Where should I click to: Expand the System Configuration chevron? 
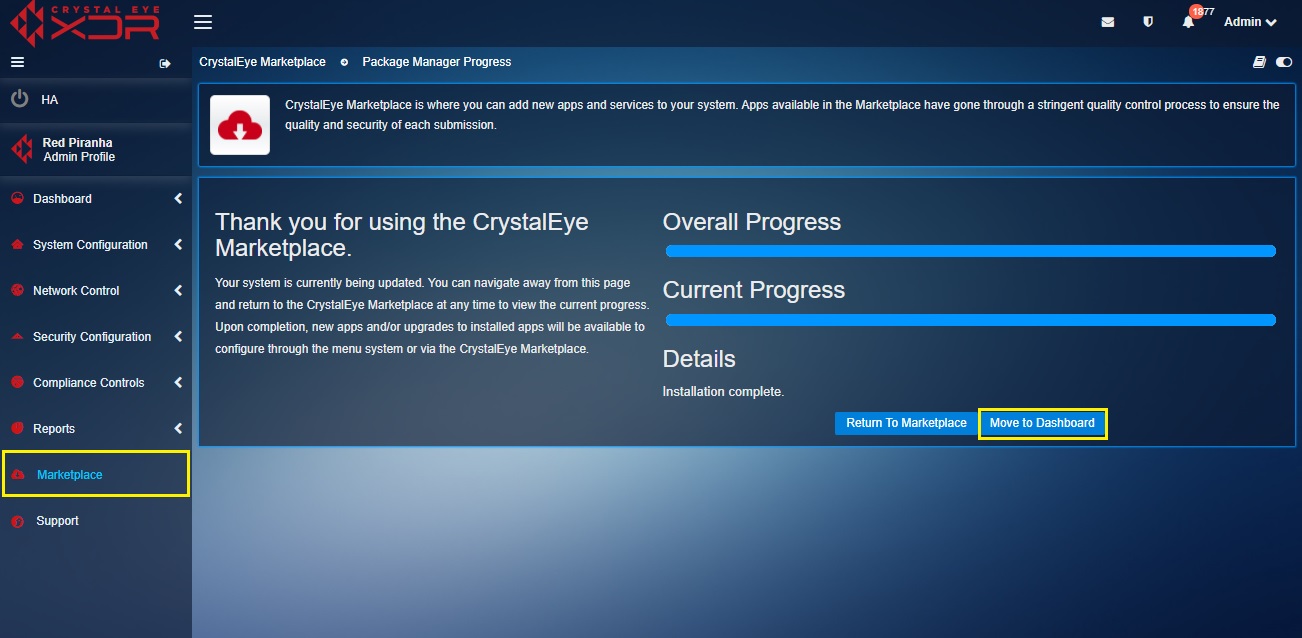[x=178, y=245]
